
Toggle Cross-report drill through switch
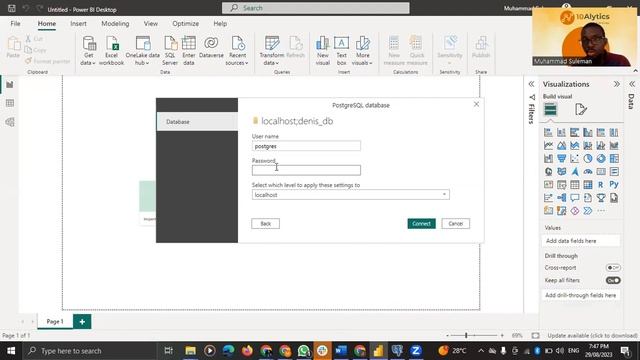(x=613, y=268)
